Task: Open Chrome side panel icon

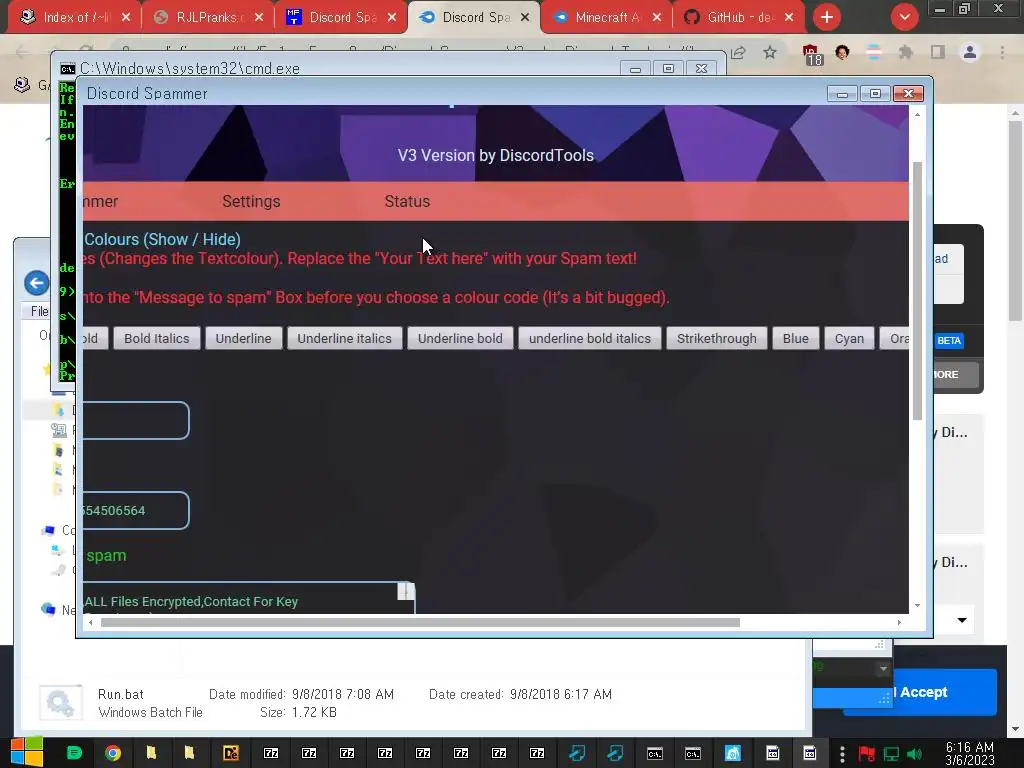Action: point(938,52)
